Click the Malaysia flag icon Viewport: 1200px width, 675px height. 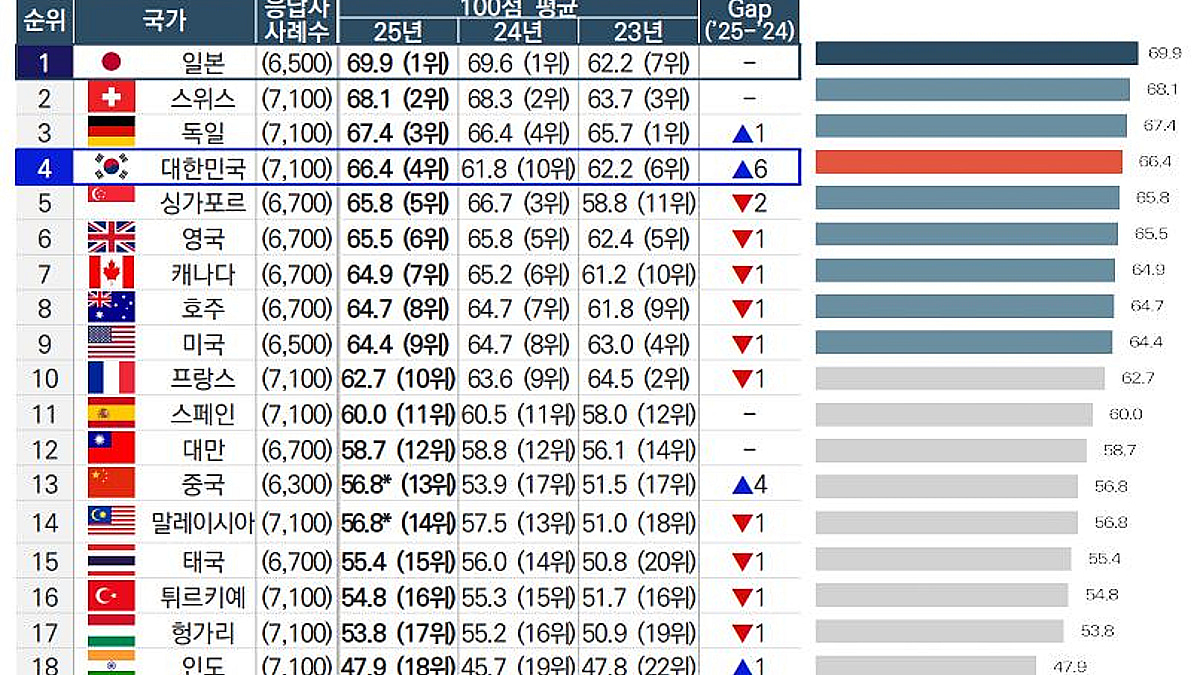(x=111, y=522)
